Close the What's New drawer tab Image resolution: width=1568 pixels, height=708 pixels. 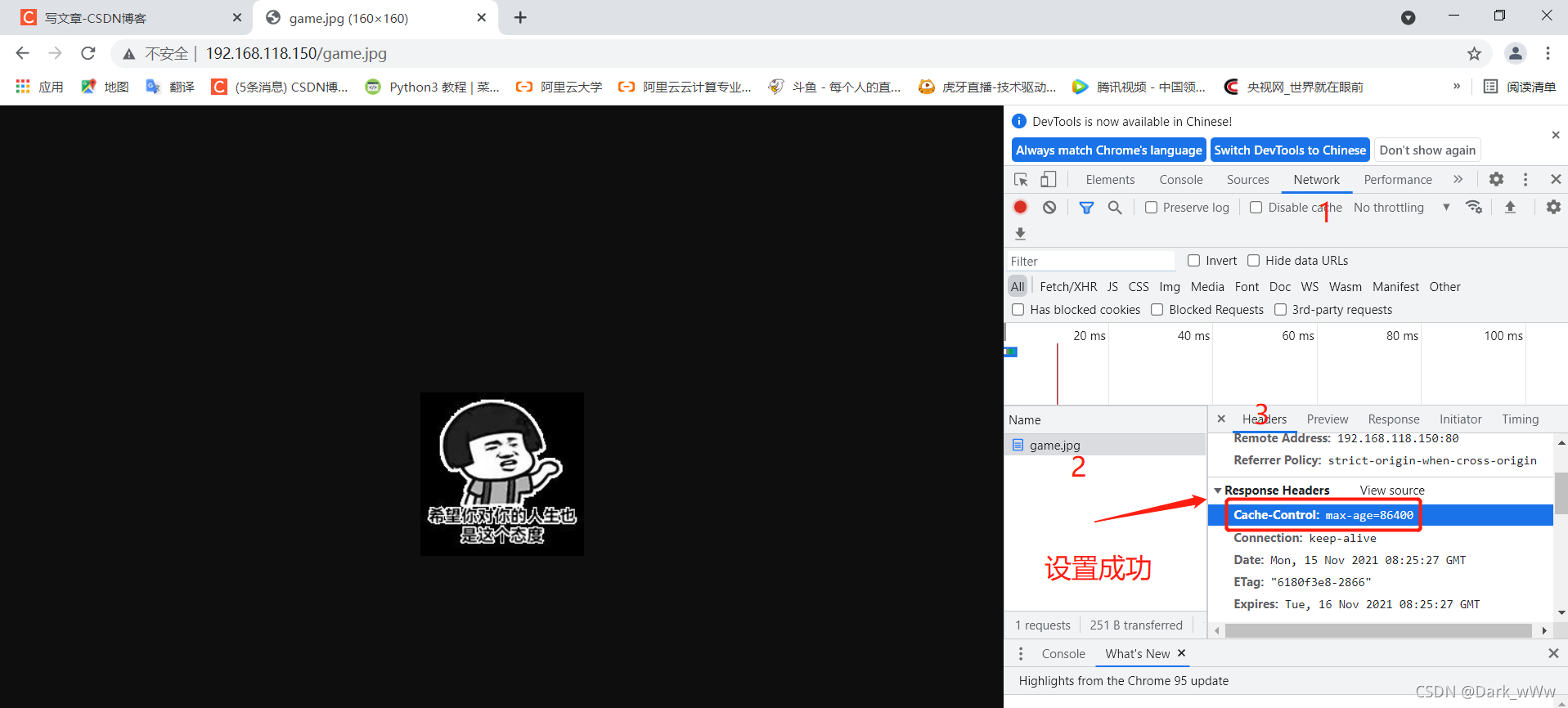point(1181,652)
